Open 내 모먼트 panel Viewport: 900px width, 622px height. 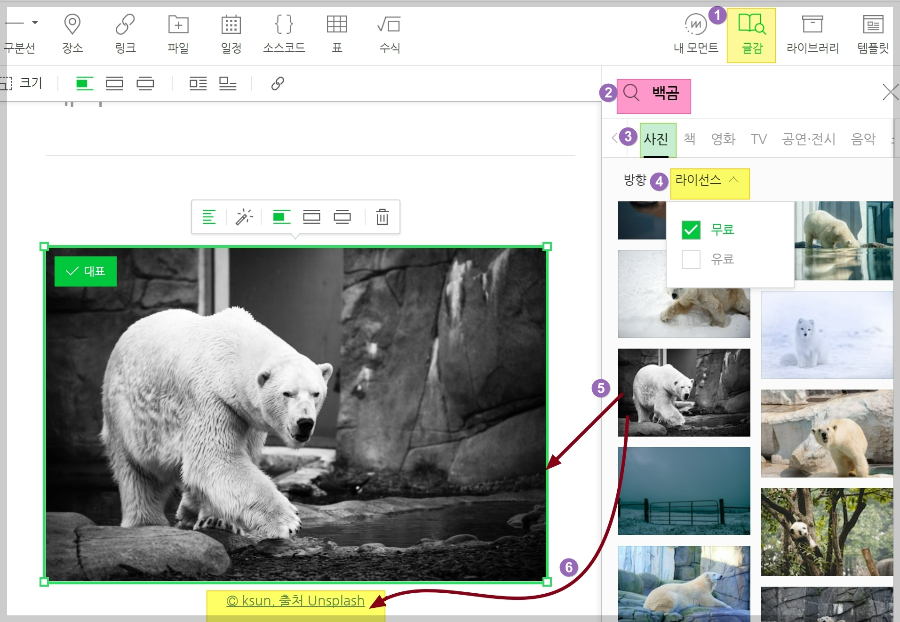[696, 34]
